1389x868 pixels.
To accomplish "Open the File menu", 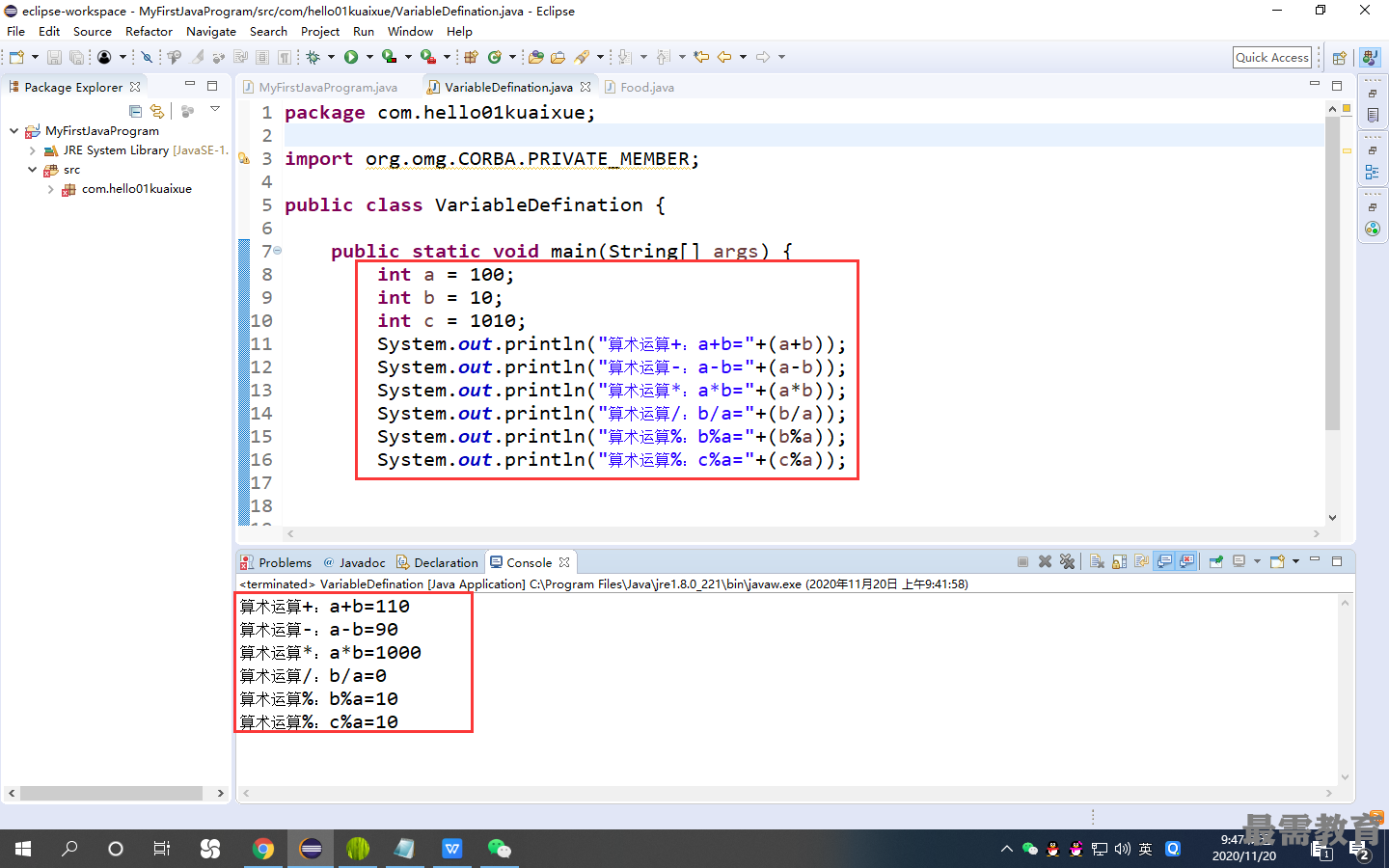I will [16, 31].
